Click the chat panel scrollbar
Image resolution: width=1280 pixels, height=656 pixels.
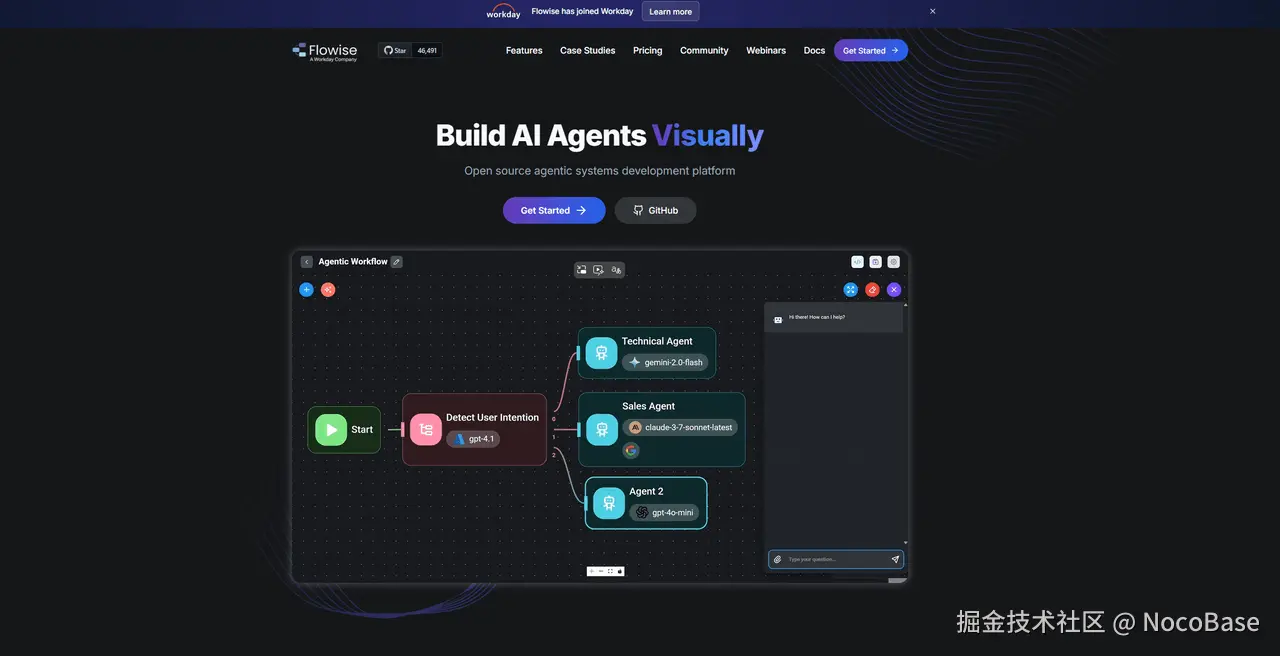tap(906, 425)
